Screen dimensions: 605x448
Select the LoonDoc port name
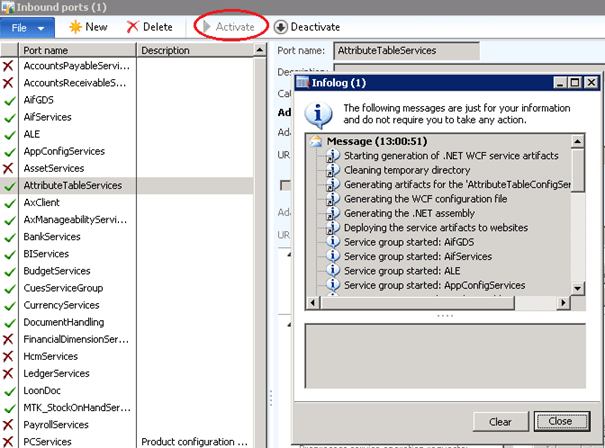[42, 391]
